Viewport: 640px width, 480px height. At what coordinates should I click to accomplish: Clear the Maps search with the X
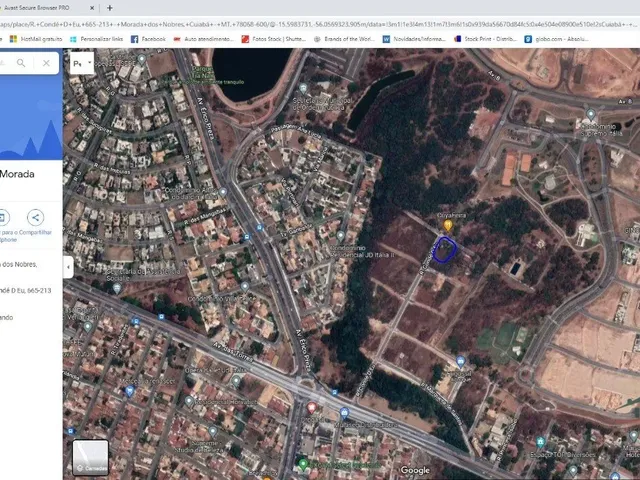click(46, 63)
